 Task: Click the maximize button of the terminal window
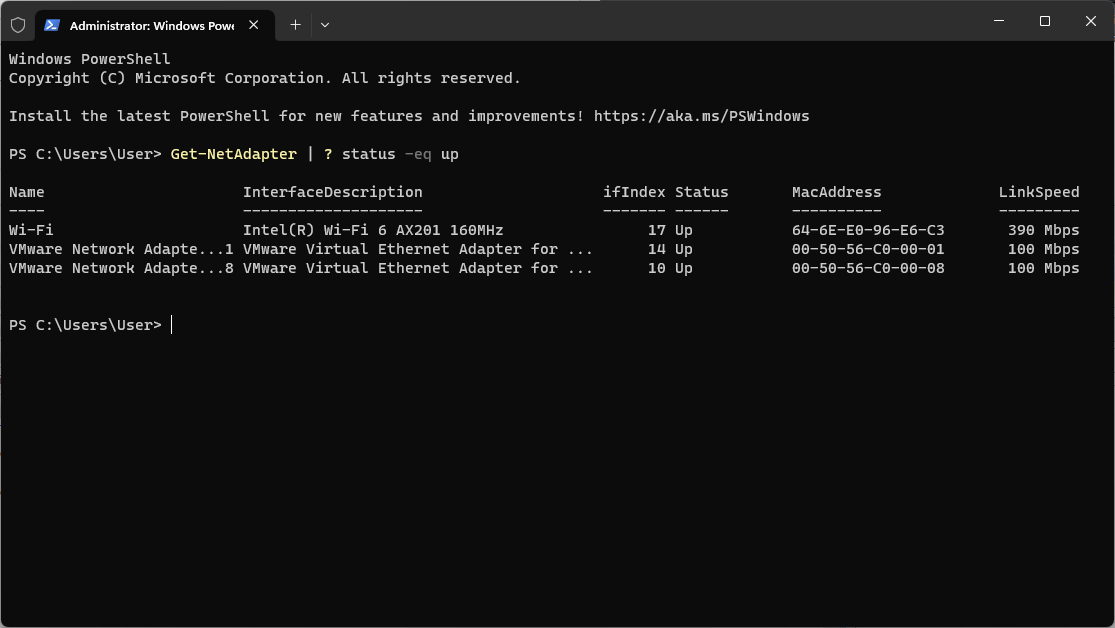click(1043, 21)
